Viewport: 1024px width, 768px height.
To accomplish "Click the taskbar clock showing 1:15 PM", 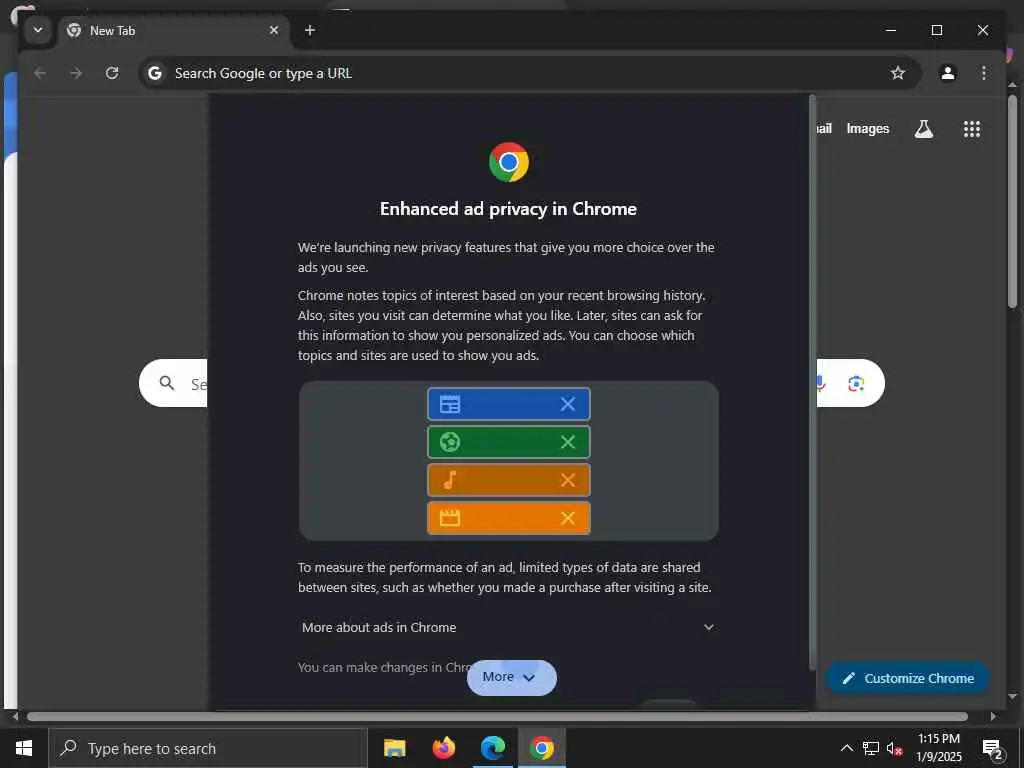I will pyautogui.click(x=938, y=748).
